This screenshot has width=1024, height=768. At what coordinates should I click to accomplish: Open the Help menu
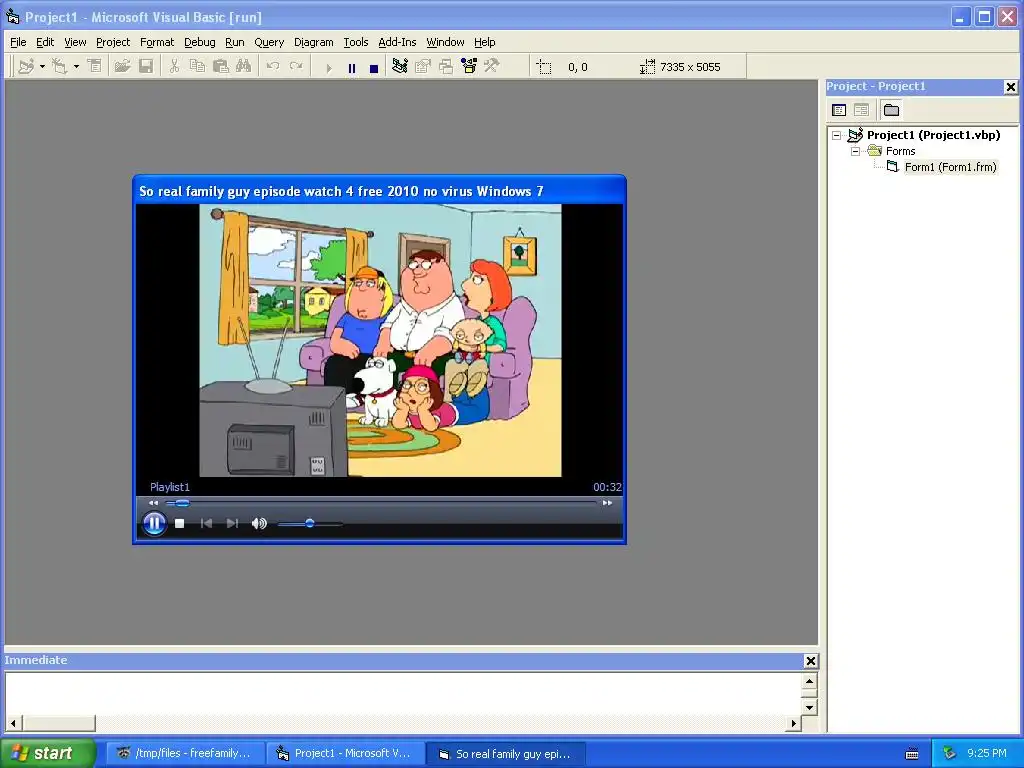point(485,42)
